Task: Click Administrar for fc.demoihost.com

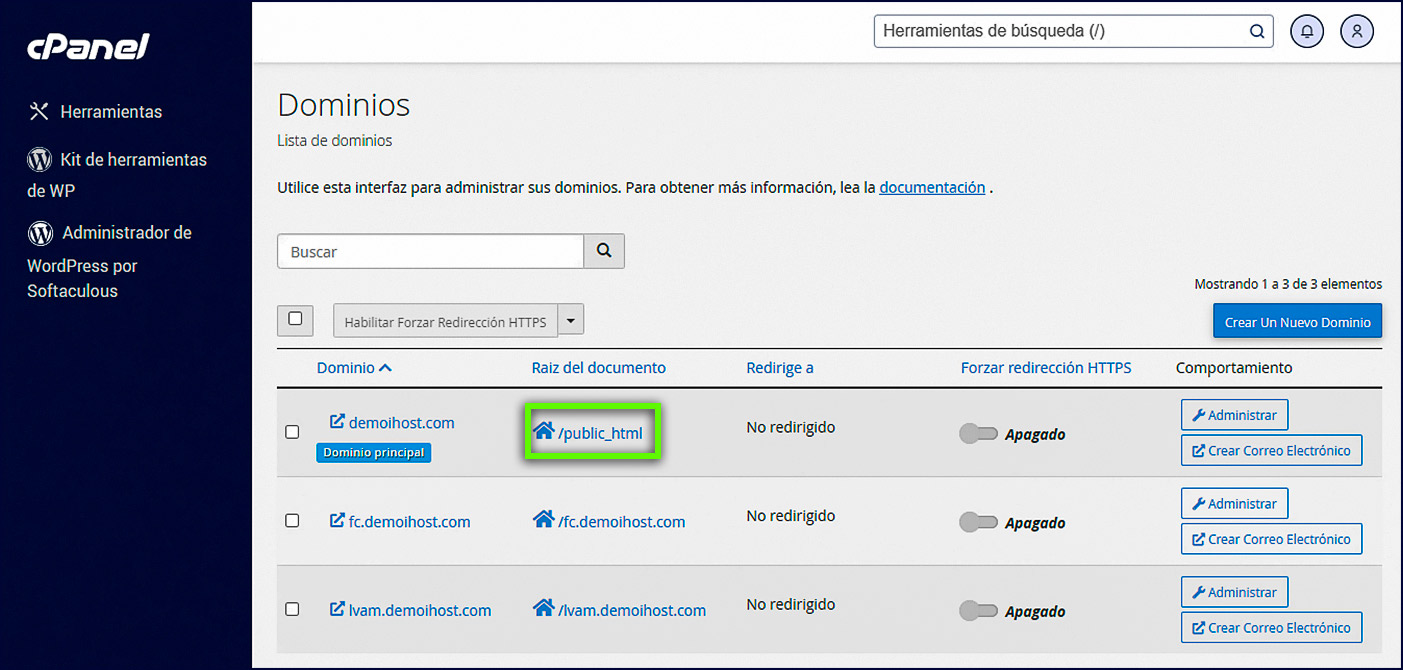Action: pyautogui.click(x=1234, y=503)
